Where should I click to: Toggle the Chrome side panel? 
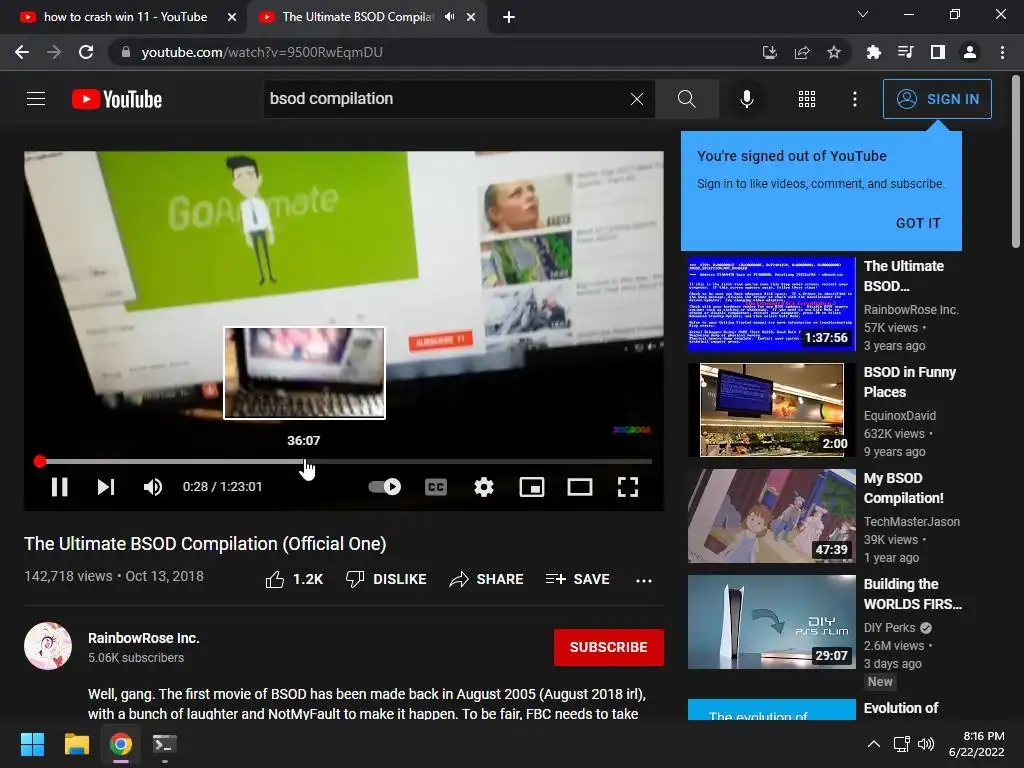[937, 52]
